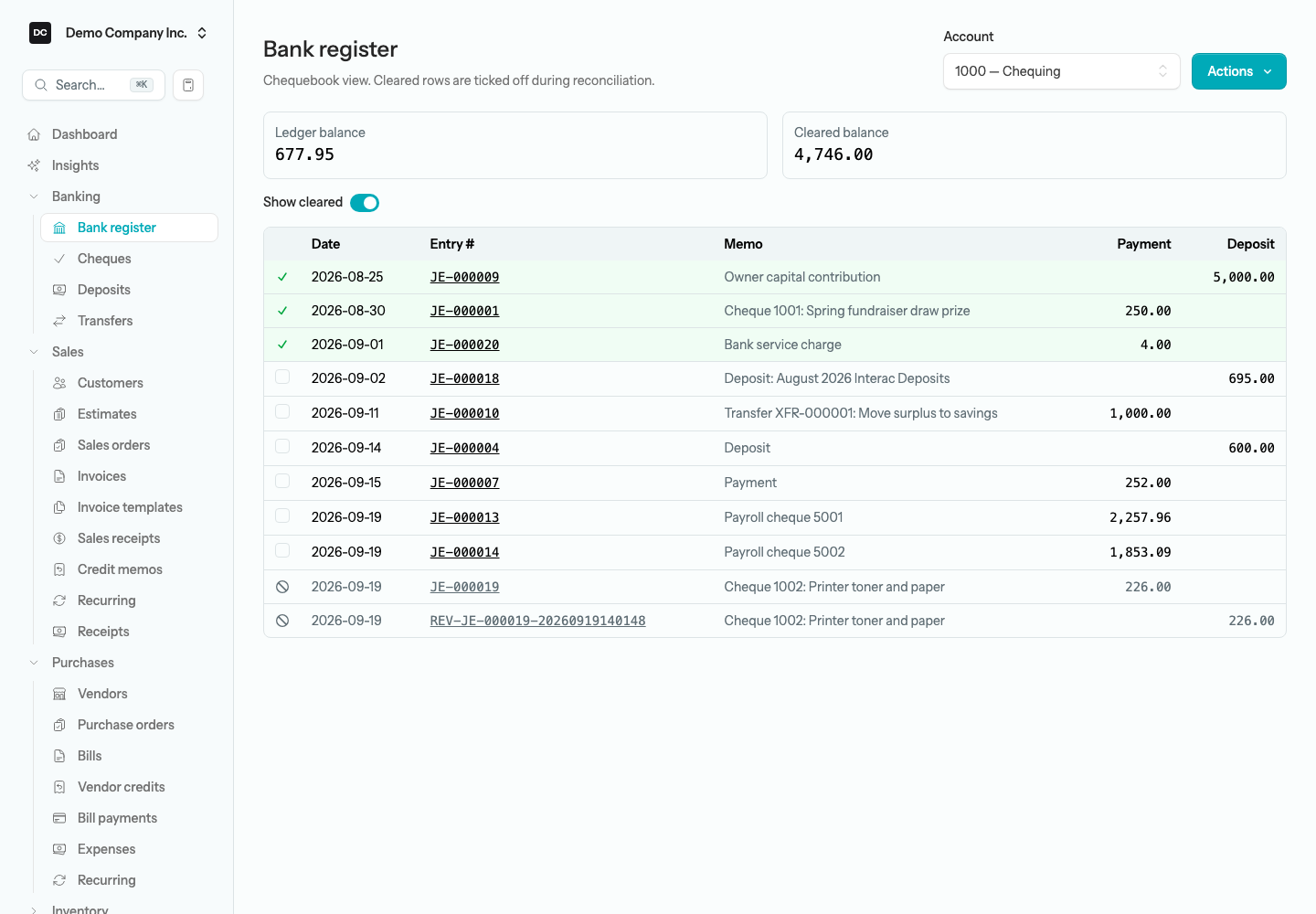Tick the checkbox for Payroll cheque 5002 row
1316x914 pixels.
point(282,551)
